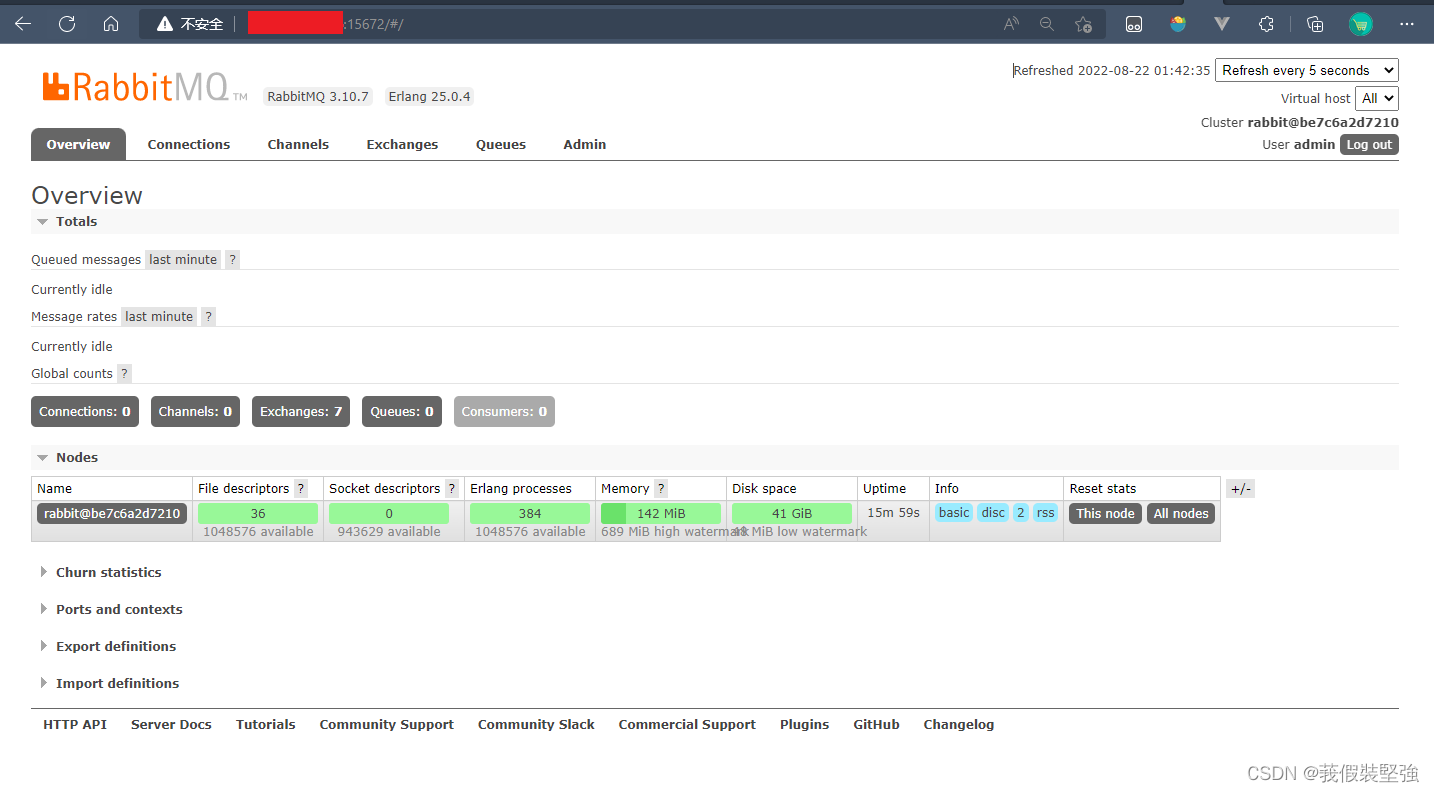Open the Community Support link
Image resolution: width=1434 pixels, height=792 pixels.
pyautogui.click(x=386, y=724)
